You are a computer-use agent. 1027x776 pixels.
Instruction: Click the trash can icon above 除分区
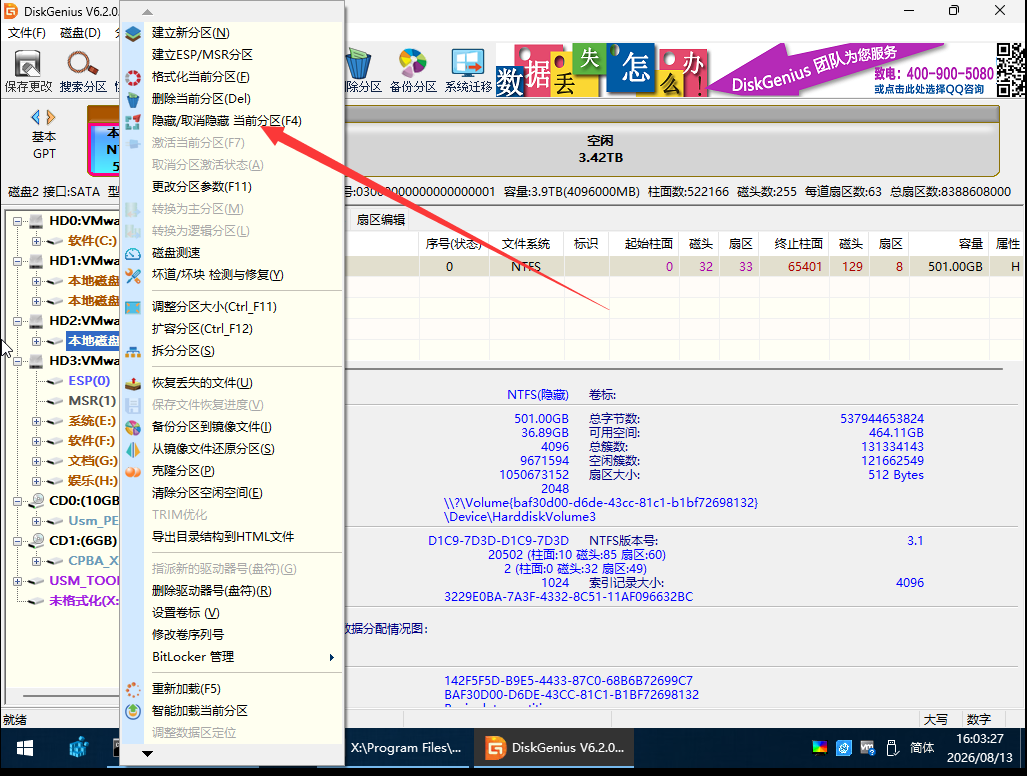(359, 64)
